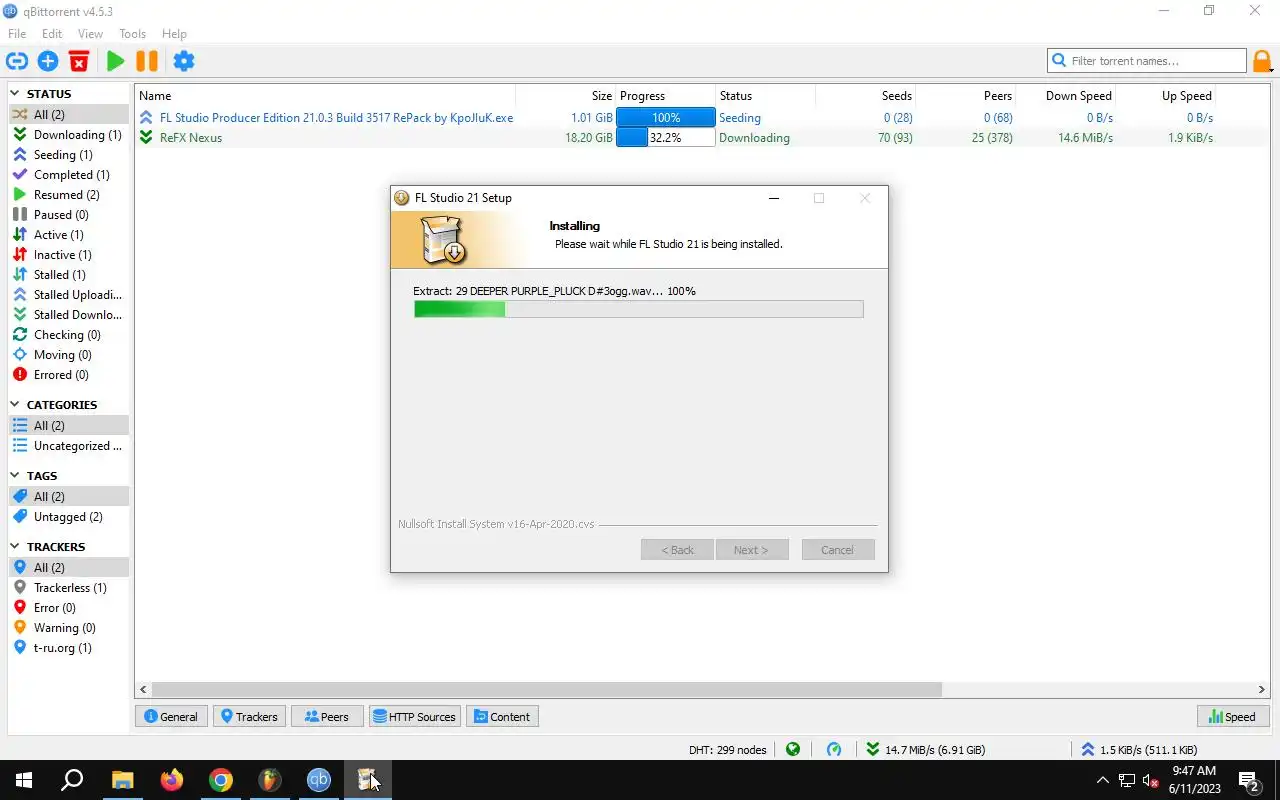This screenshot has height=800, width=1280.
Task: Toggle the TAGS section checkbox
Action: [15, 476]
